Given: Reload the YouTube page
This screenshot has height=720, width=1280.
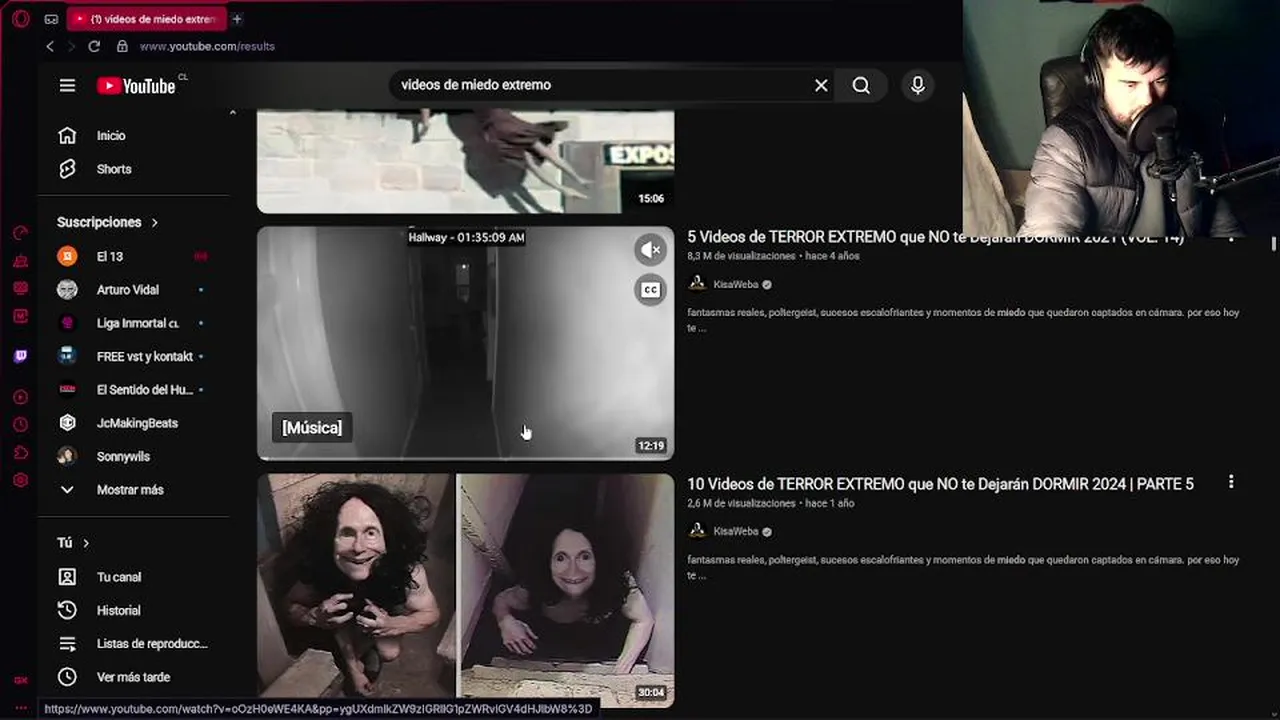Looking at the screenshot, I should (94, 46).
